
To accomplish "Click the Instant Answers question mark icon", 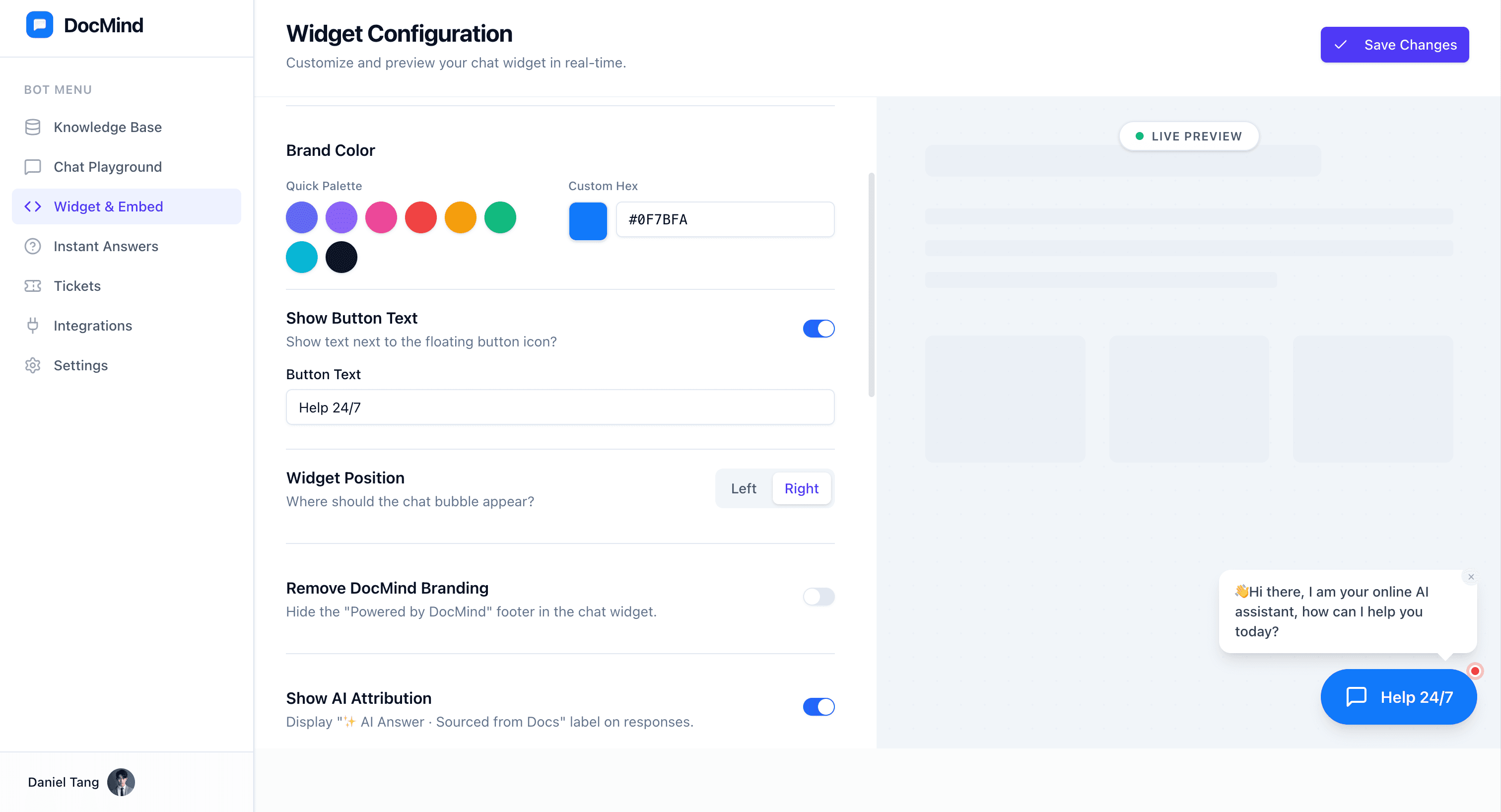I will 33,246.
